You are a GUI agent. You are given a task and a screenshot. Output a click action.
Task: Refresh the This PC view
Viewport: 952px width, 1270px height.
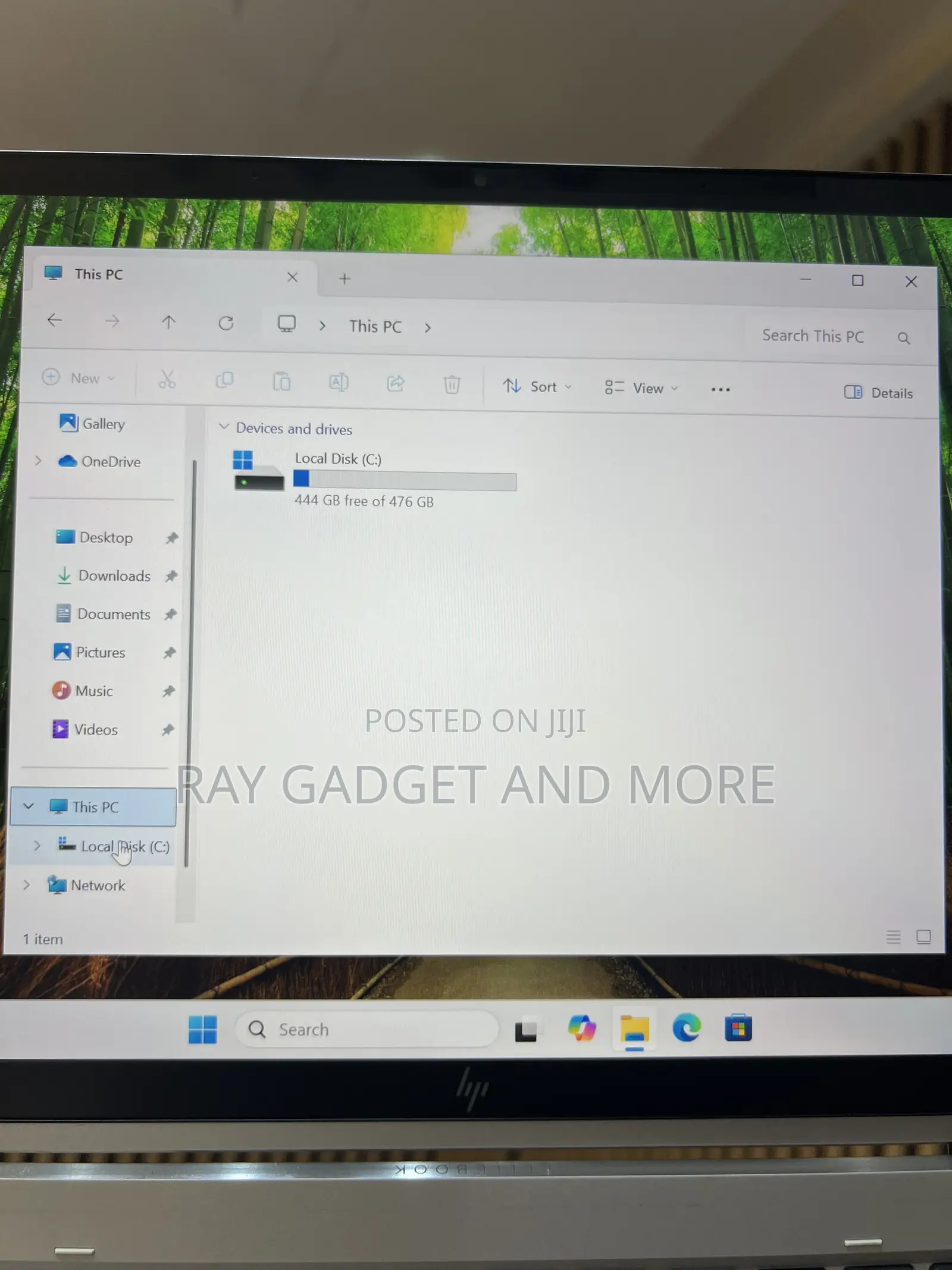(x=226, y=323)
